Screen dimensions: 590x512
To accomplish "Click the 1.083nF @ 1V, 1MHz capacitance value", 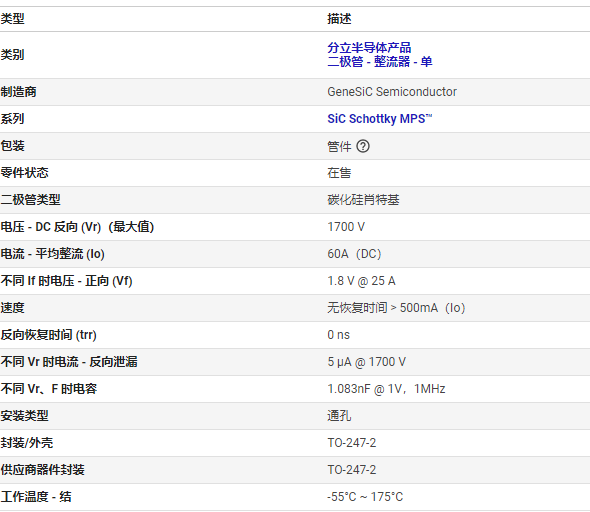I will pos(386,389).
